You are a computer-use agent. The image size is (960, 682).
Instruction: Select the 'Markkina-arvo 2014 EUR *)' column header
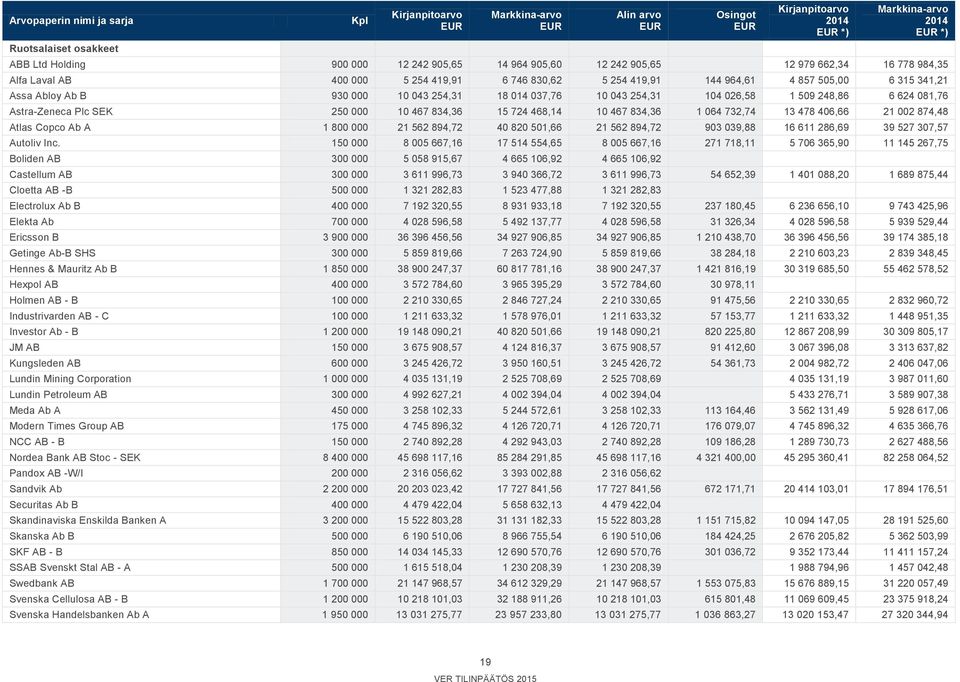point(912,21)
